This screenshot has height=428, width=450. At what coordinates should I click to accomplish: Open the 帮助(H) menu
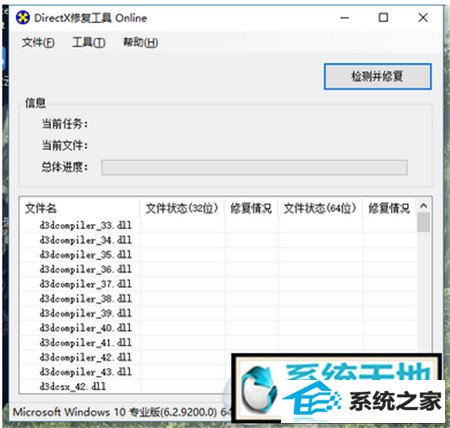(x=140, y=42)
